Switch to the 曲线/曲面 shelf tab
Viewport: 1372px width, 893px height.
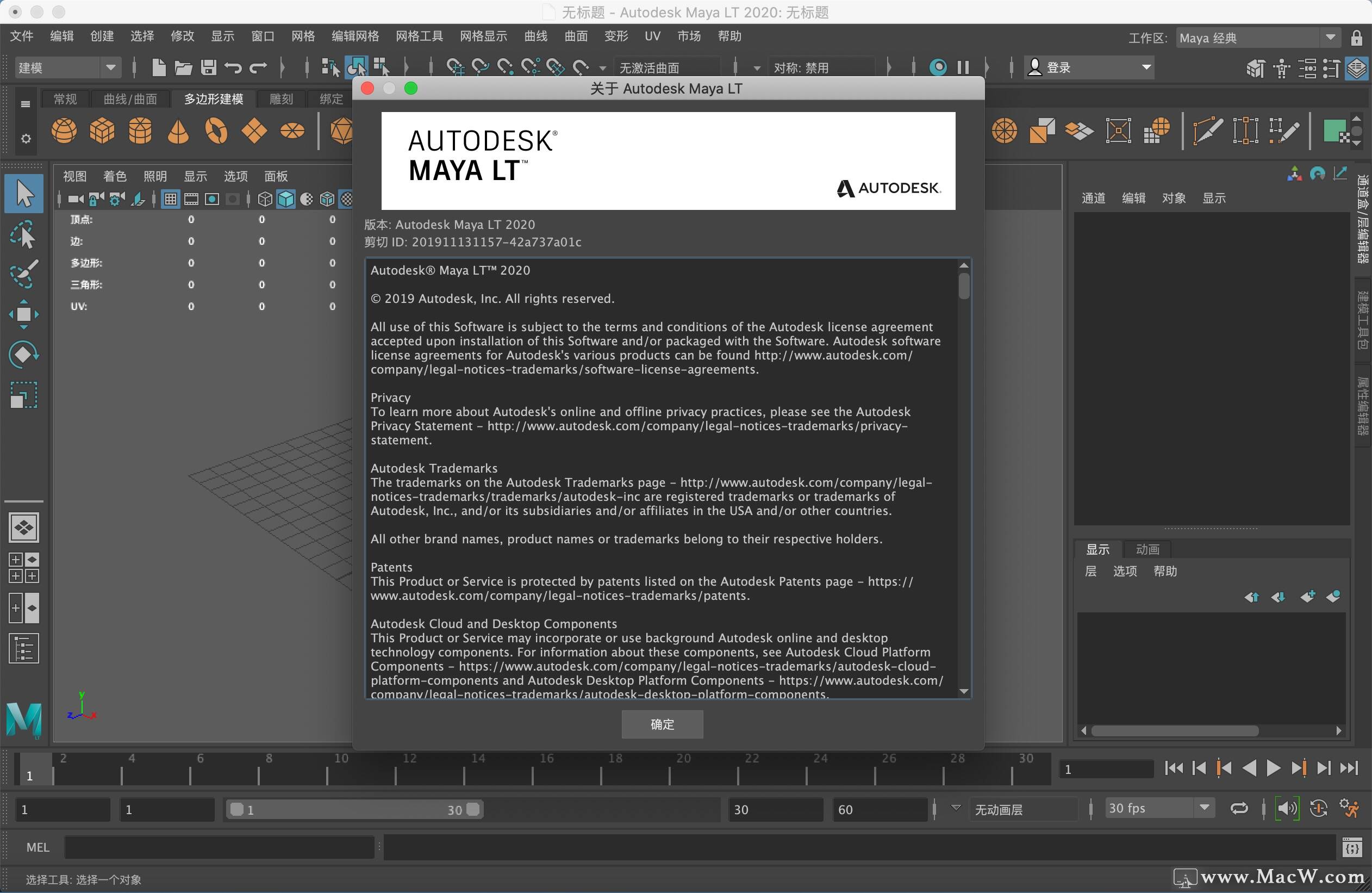(130, 99)
